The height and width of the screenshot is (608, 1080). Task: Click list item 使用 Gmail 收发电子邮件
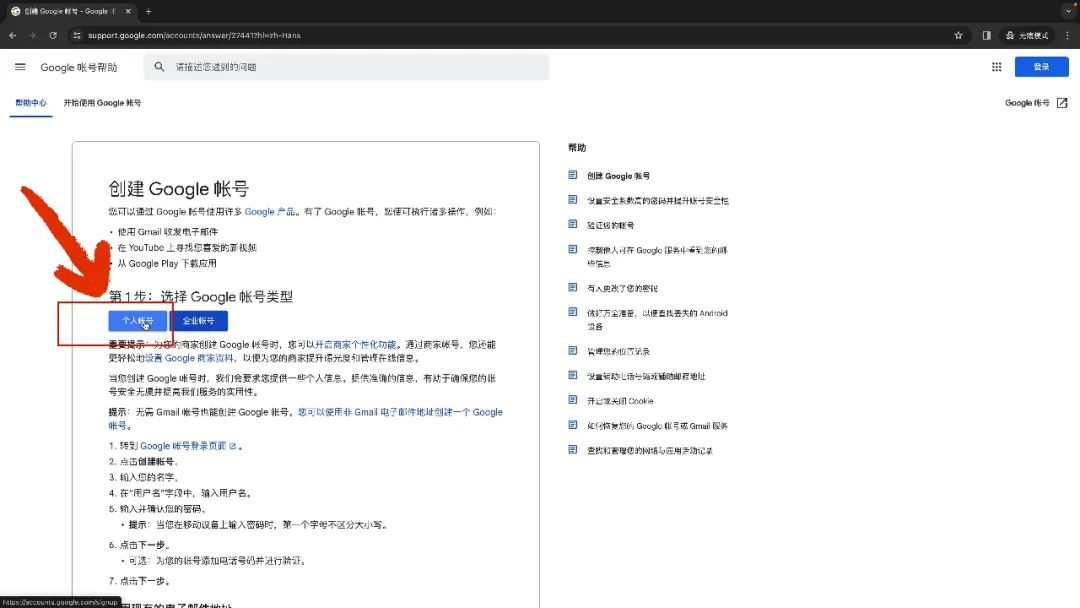click(x=167, y=232)
